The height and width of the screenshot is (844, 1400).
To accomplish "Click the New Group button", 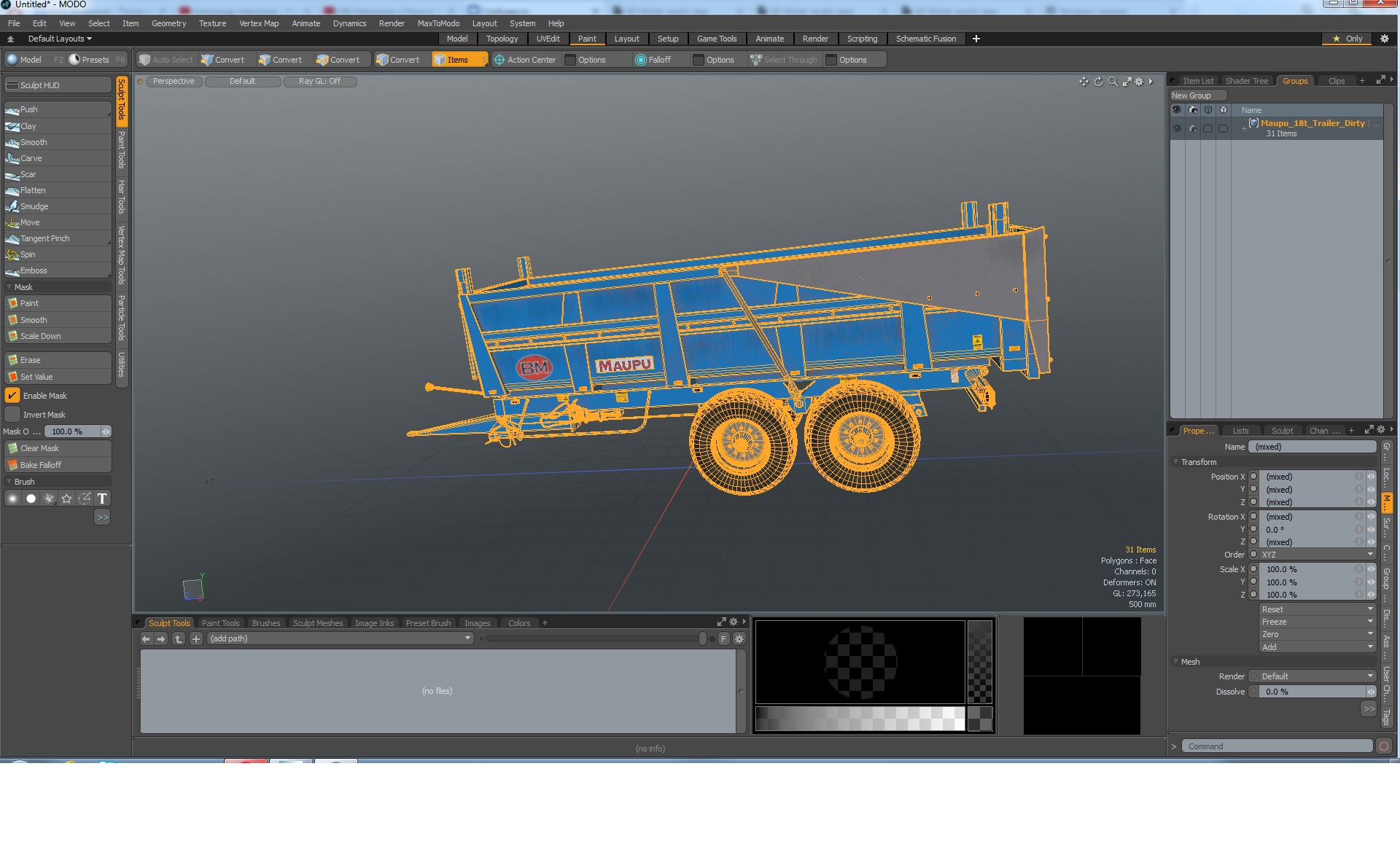I will click(x=1197, y=95).
